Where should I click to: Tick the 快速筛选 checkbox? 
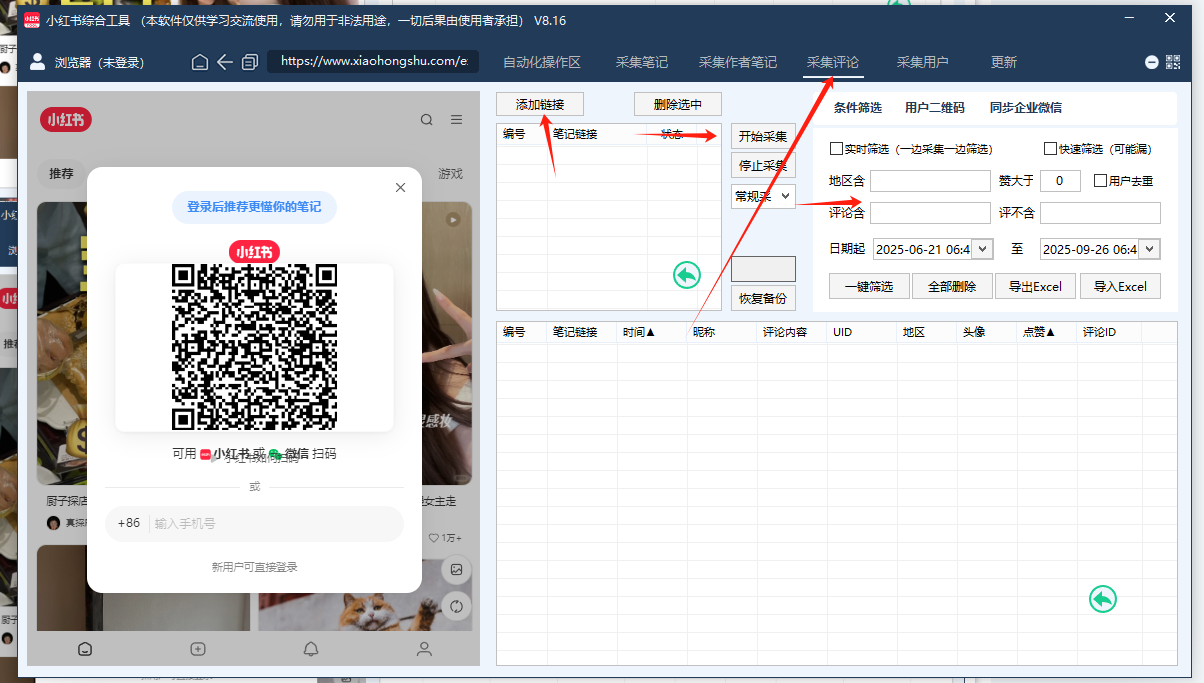[1050, 149]
